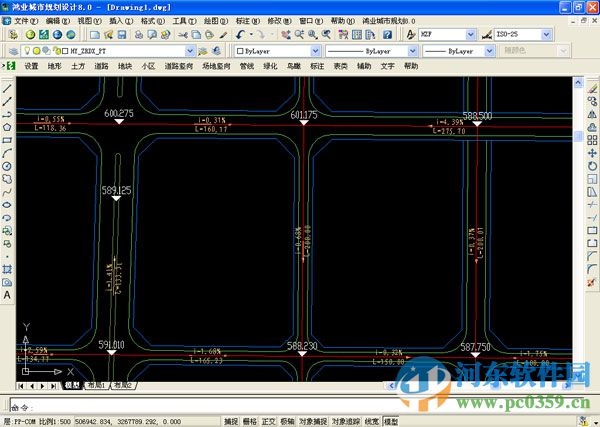Toggle the 正交 ortho mode
600x427 pixels.
(268, 421)
